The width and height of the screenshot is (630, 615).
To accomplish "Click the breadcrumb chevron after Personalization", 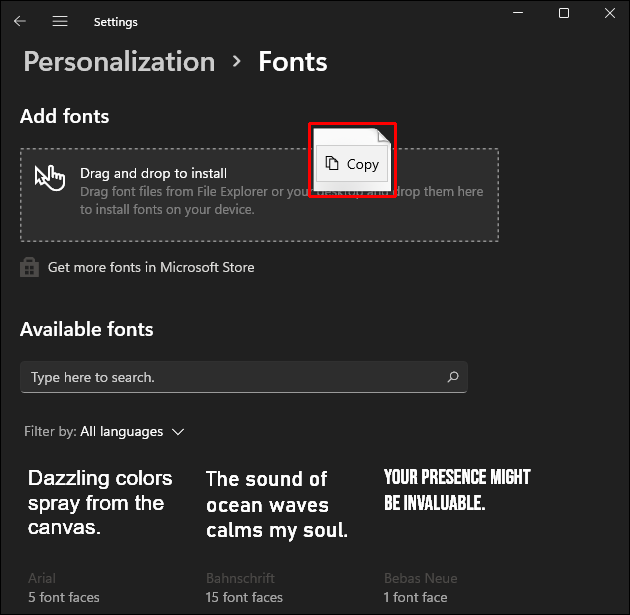I will 237,61.
